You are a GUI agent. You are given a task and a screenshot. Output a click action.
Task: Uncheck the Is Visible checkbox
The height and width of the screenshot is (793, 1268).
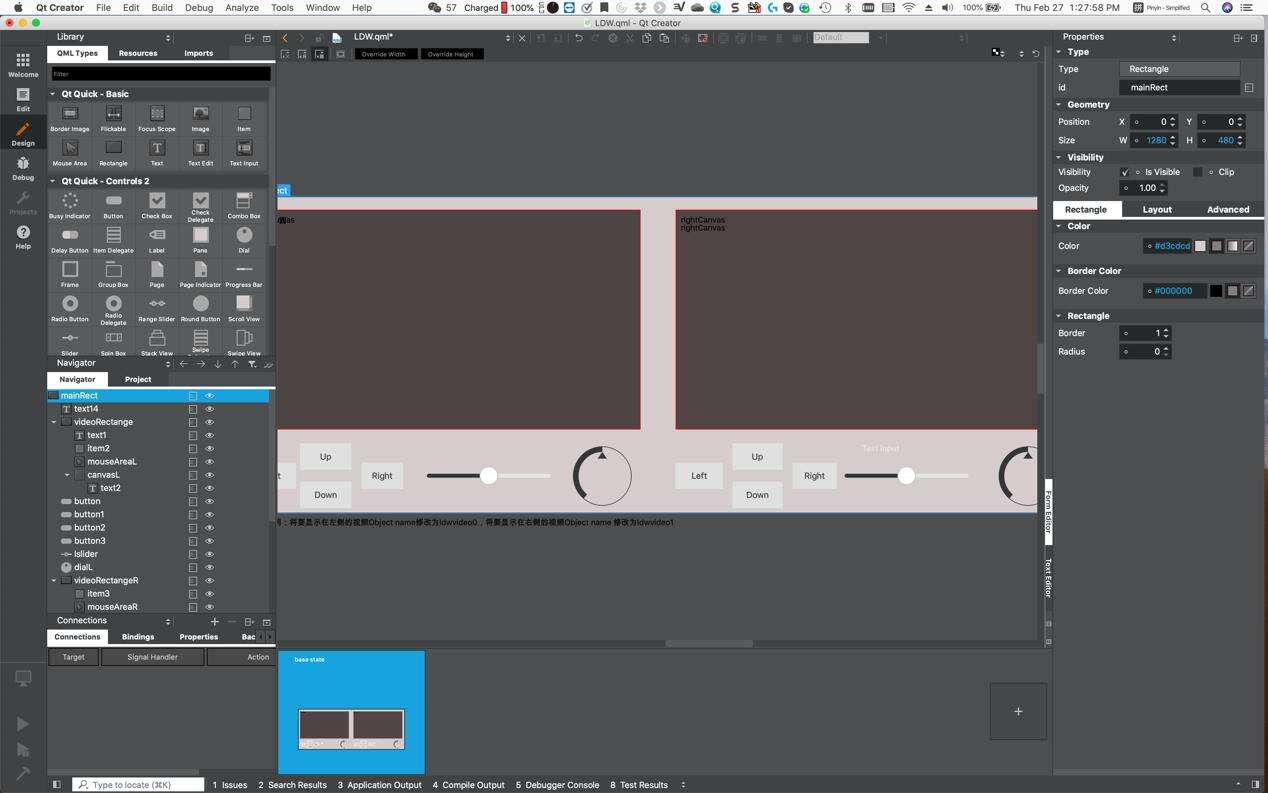tap(1125, 172)
